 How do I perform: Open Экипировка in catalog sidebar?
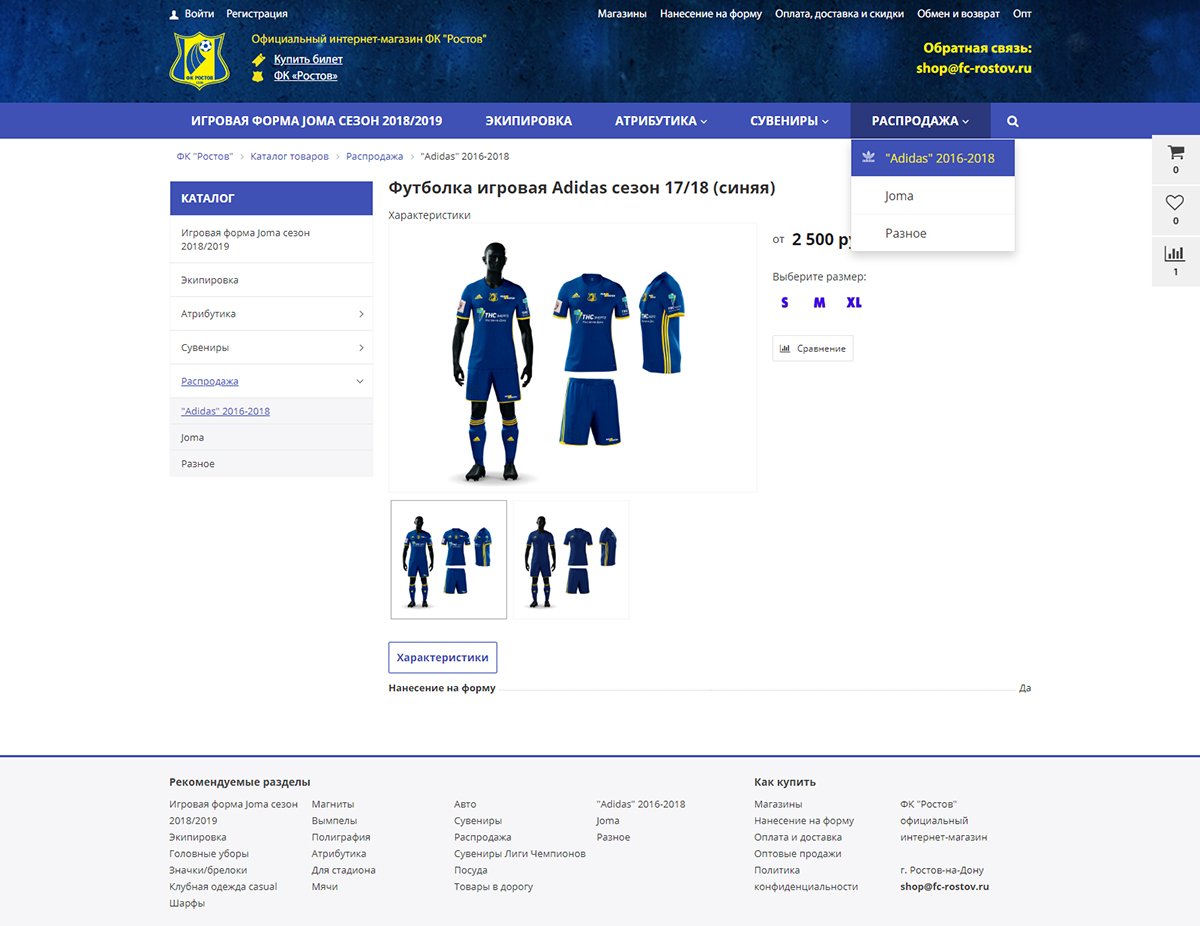tap(271, 280)
